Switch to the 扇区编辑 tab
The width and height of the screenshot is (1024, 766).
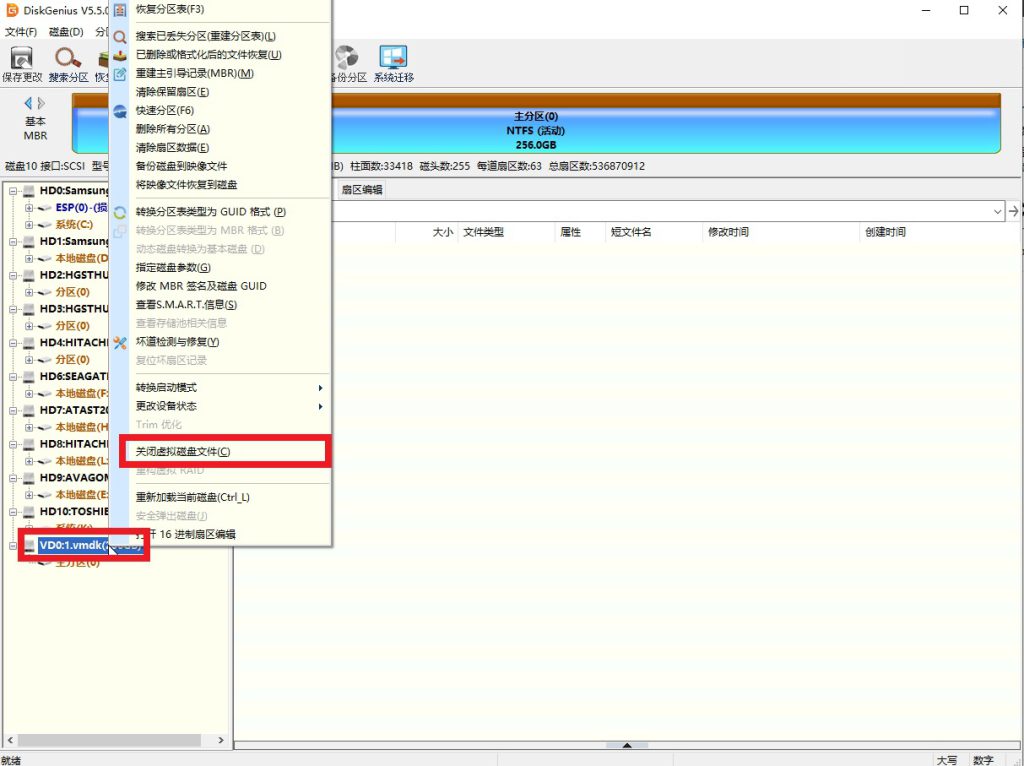pyautogui.click(x=361, y=190)
